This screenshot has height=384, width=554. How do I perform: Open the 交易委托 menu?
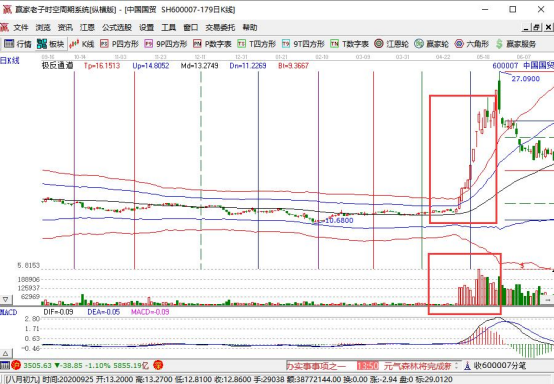point(220,28)
